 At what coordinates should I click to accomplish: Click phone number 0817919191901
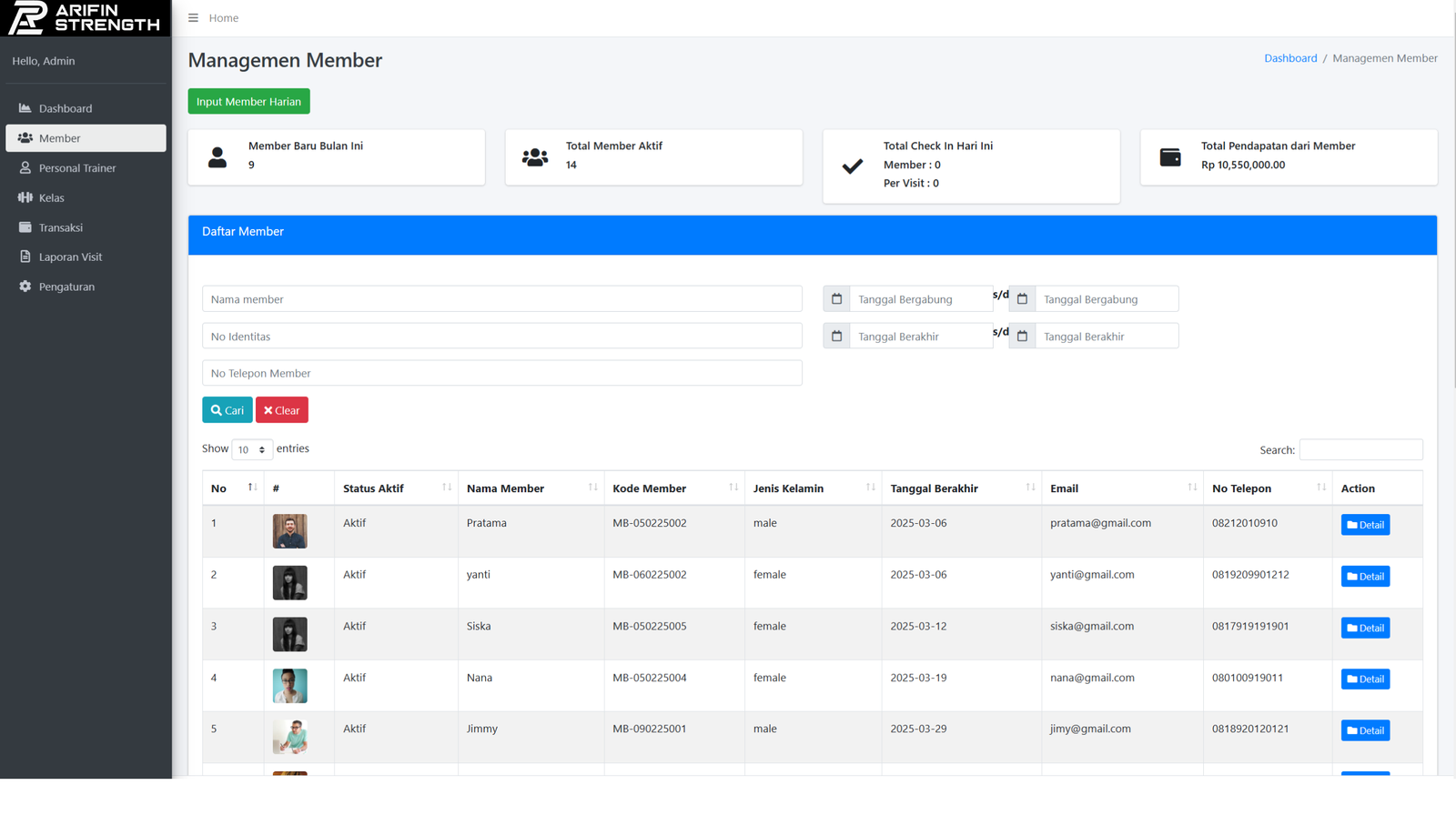pos(1250,626)
